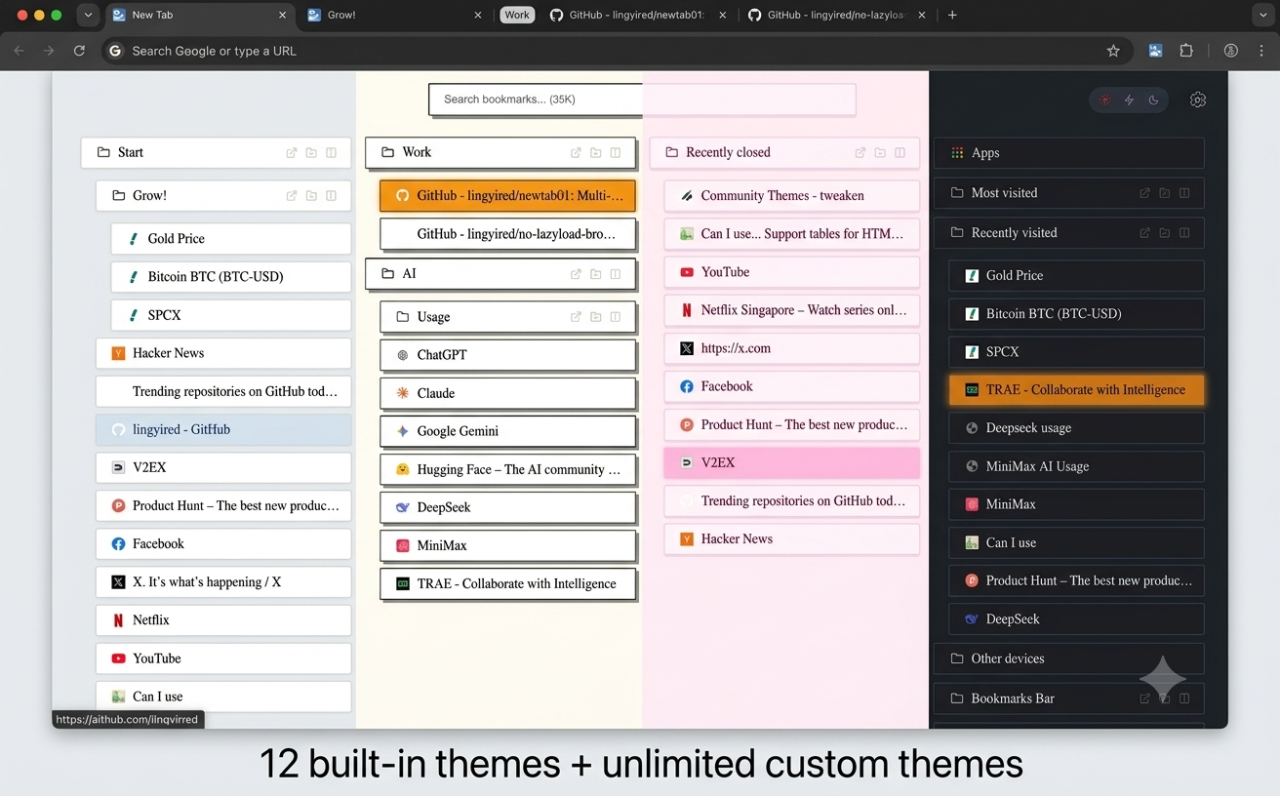
Task: Open the Hugging Face bookmark
Action: click(508, 469)
